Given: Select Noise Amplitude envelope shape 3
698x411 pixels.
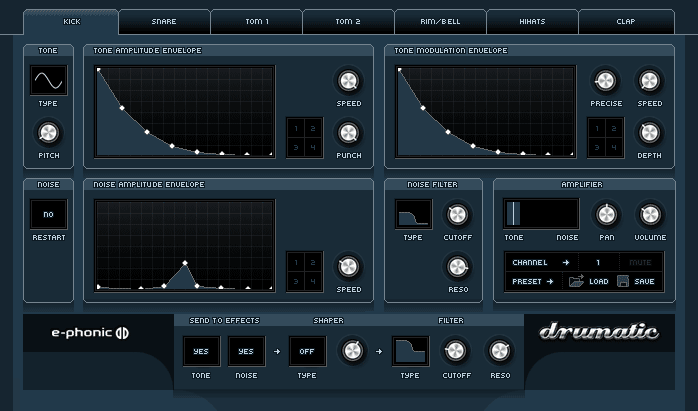Looking at the screenshot, I should point(296,281).
